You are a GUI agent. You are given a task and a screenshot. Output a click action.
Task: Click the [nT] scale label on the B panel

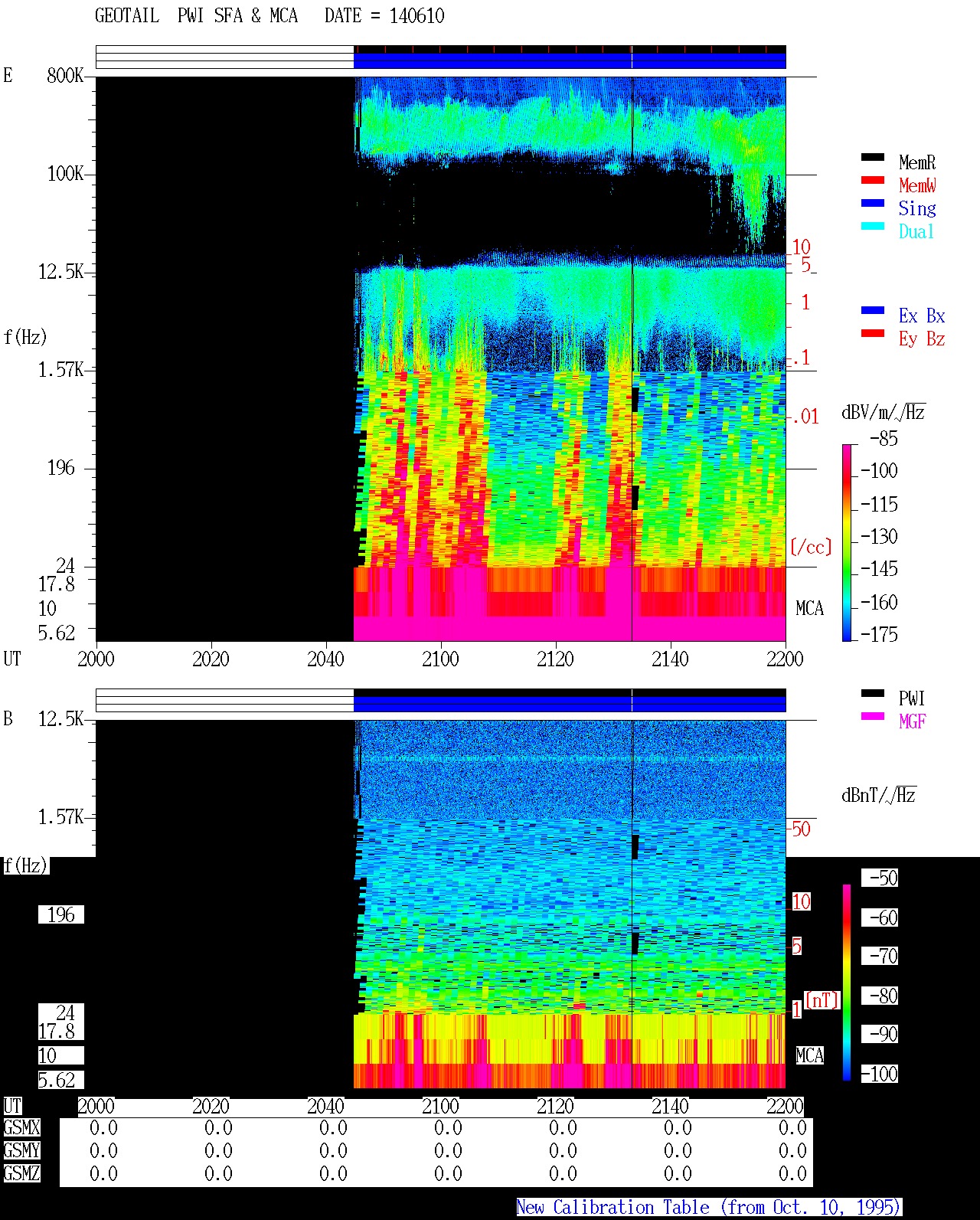pyautogui.click(x=822, y=999)
